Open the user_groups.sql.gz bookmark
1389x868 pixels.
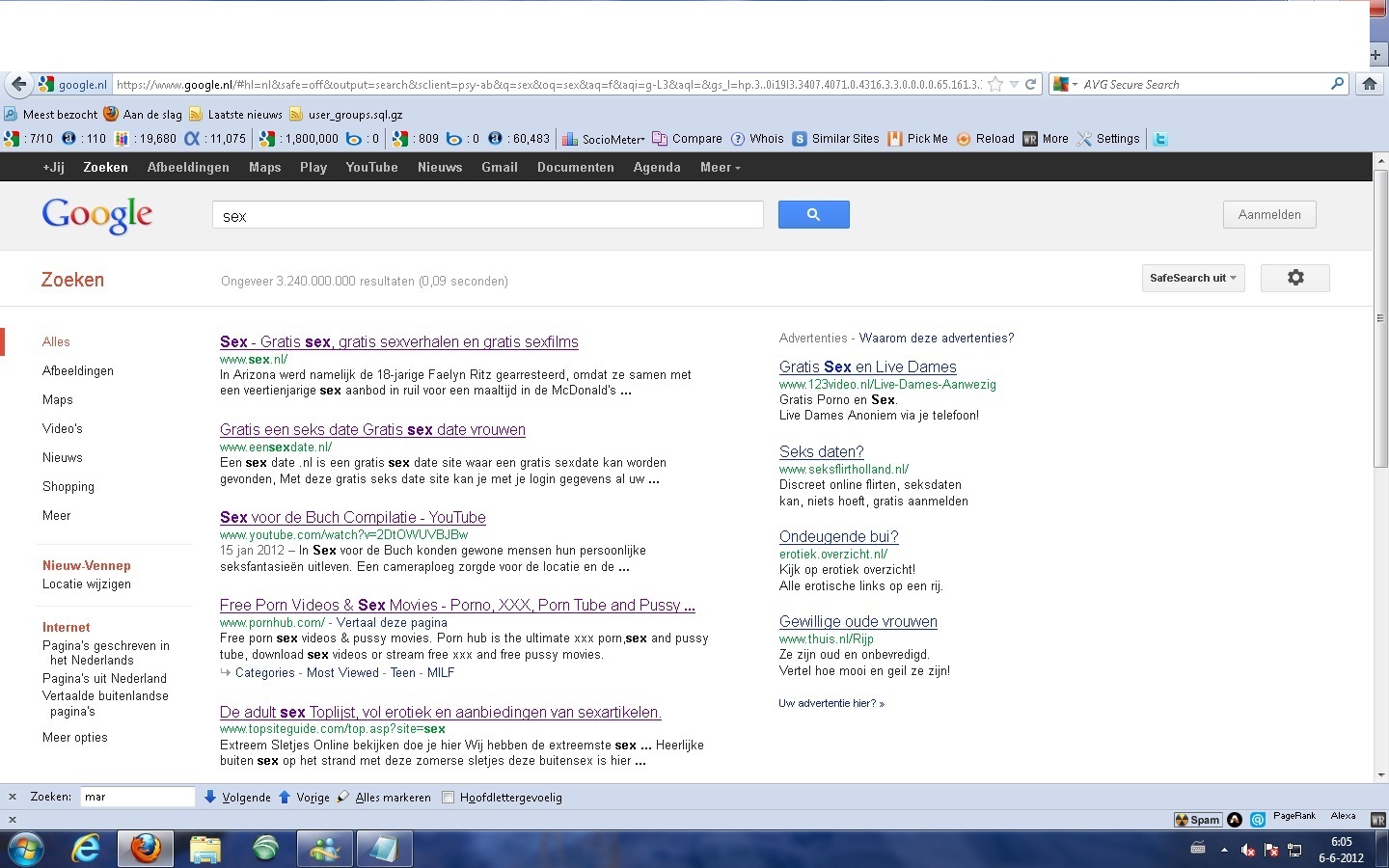(x=345, y=114)
